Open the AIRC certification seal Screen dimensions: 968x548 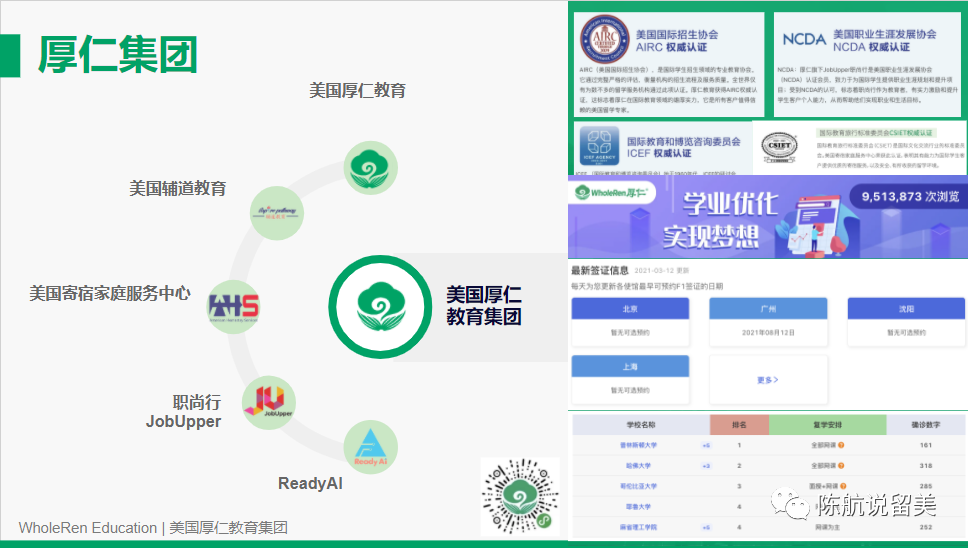(x=606, y=41)
